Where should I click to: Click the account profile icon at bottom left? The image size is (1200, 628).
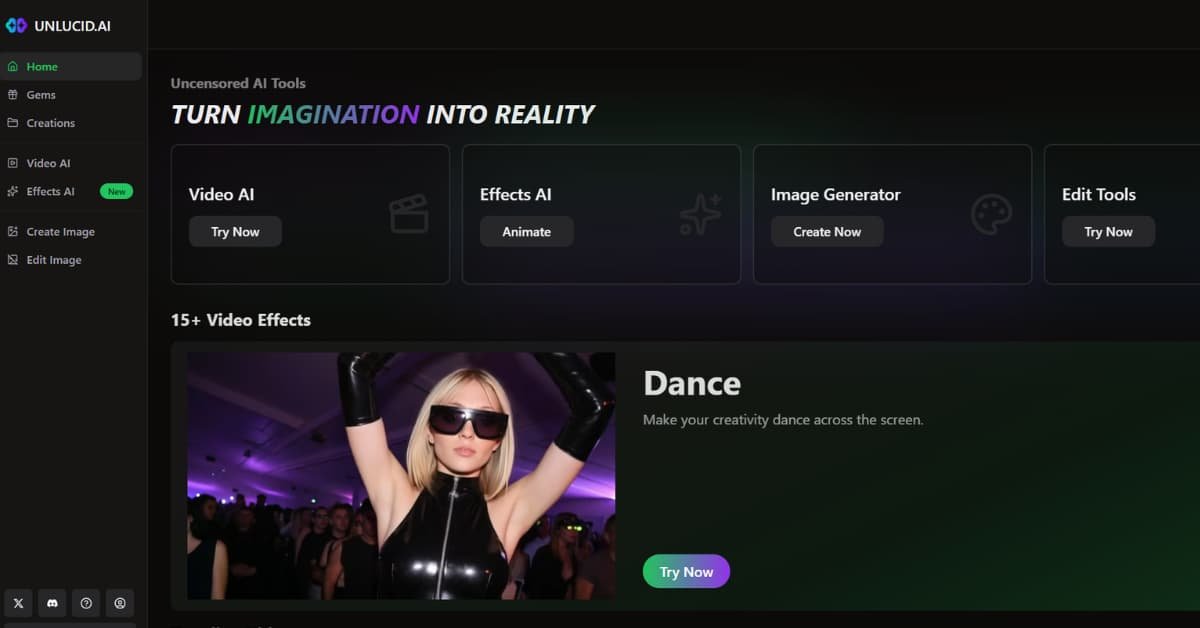(x=119, y=603)
